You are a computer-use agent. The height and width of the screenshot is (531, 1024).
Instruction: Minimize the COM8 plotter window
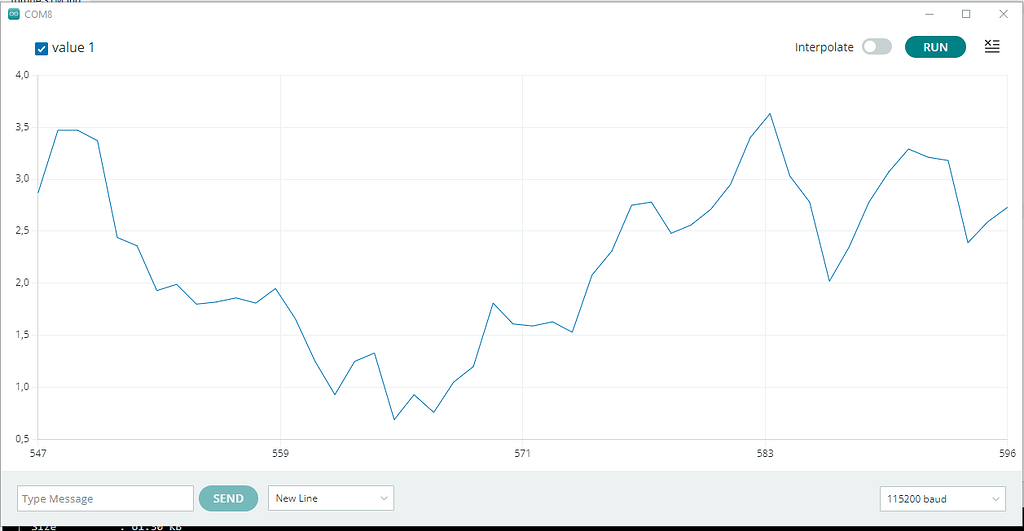929,14
